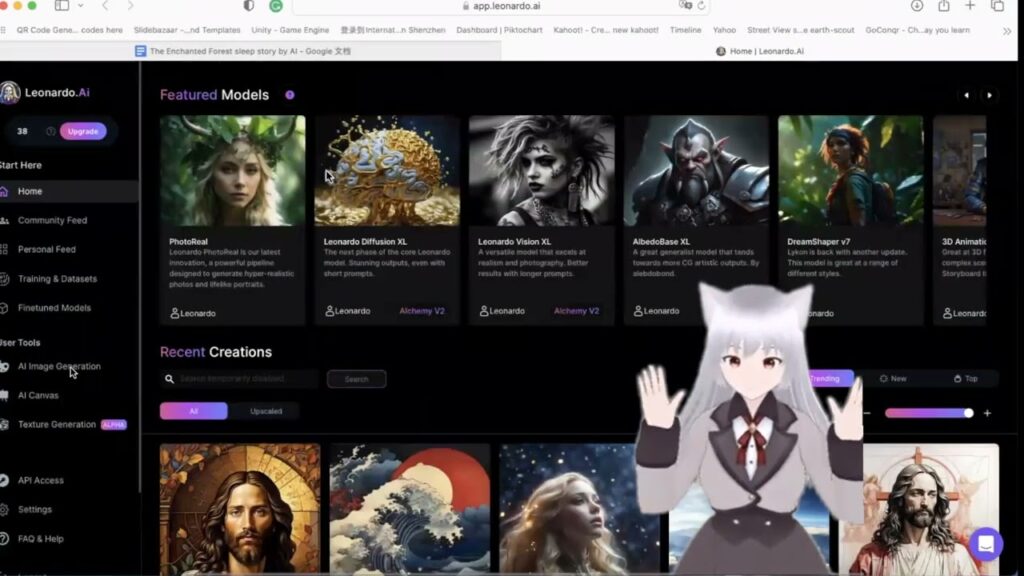Click the Upgrade button
The height and width of the screenshot is (576, 1024).
click(83, 131)
